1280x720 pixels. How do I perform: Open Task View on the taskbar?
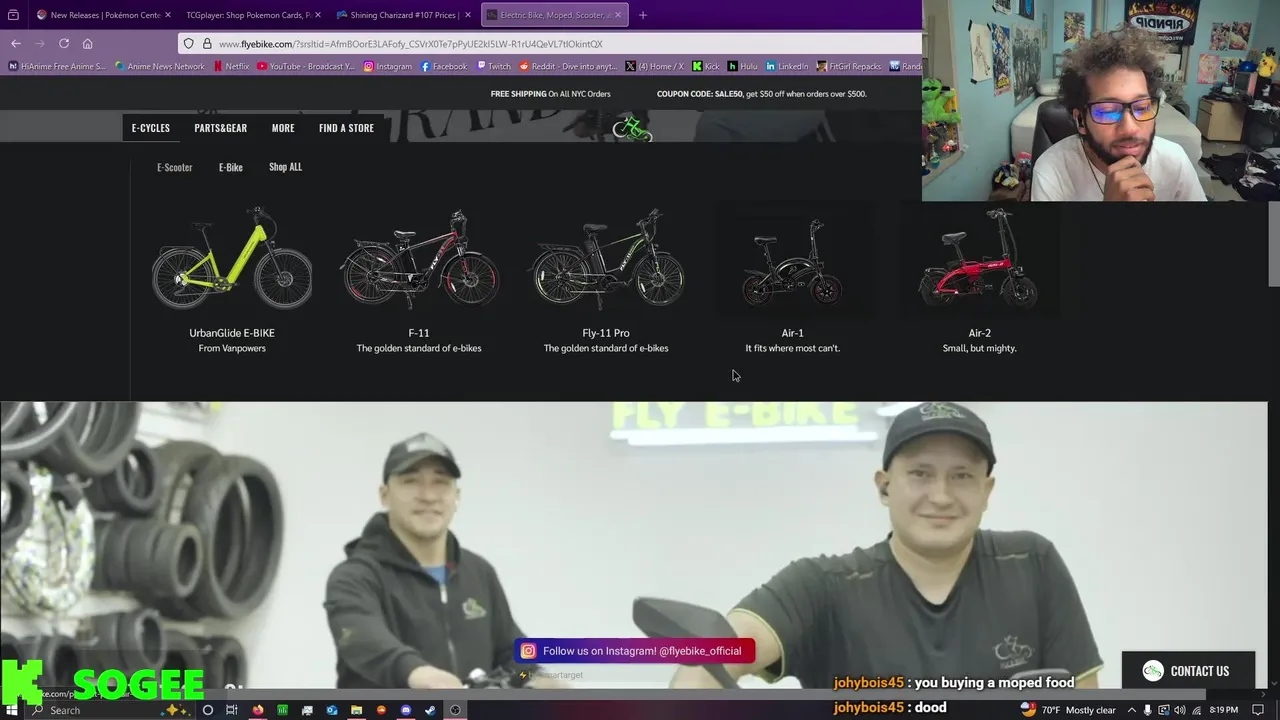[231, 710]
